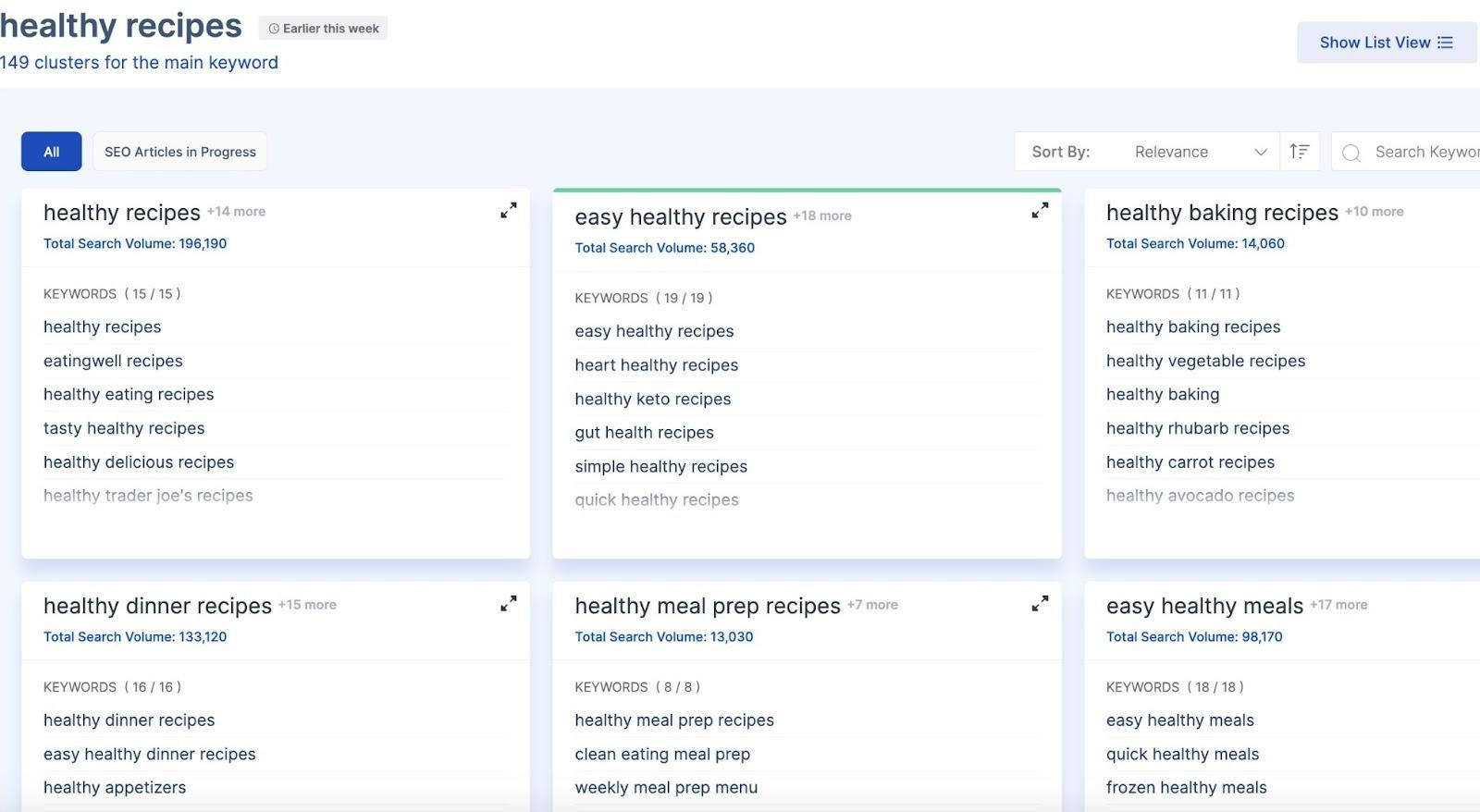Expand the healthy meal prep recipes card
This screenshot has width=1480, height=812.
pos(1040,604)
